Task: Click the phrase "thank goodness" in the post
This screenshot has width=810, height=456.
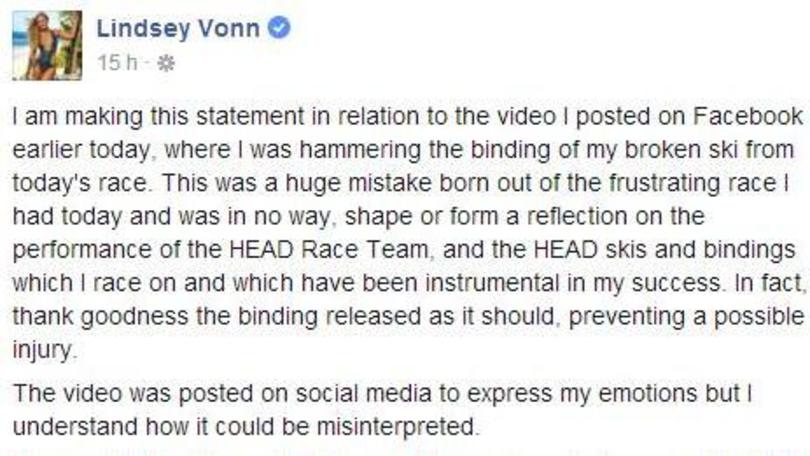Action: [x=100, y=317]
